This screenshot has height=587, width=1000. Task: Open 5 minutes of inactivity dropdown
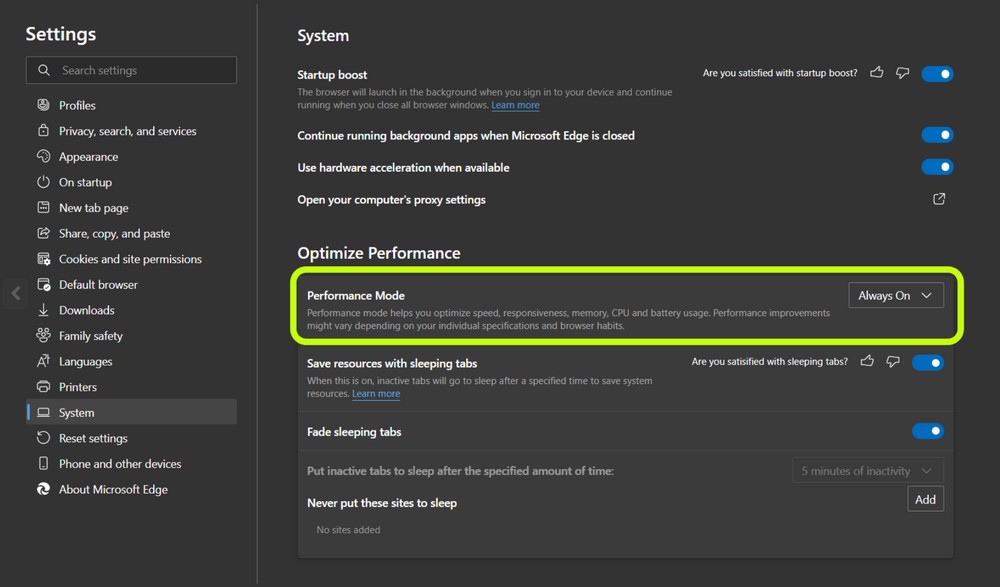coord(868,471)
